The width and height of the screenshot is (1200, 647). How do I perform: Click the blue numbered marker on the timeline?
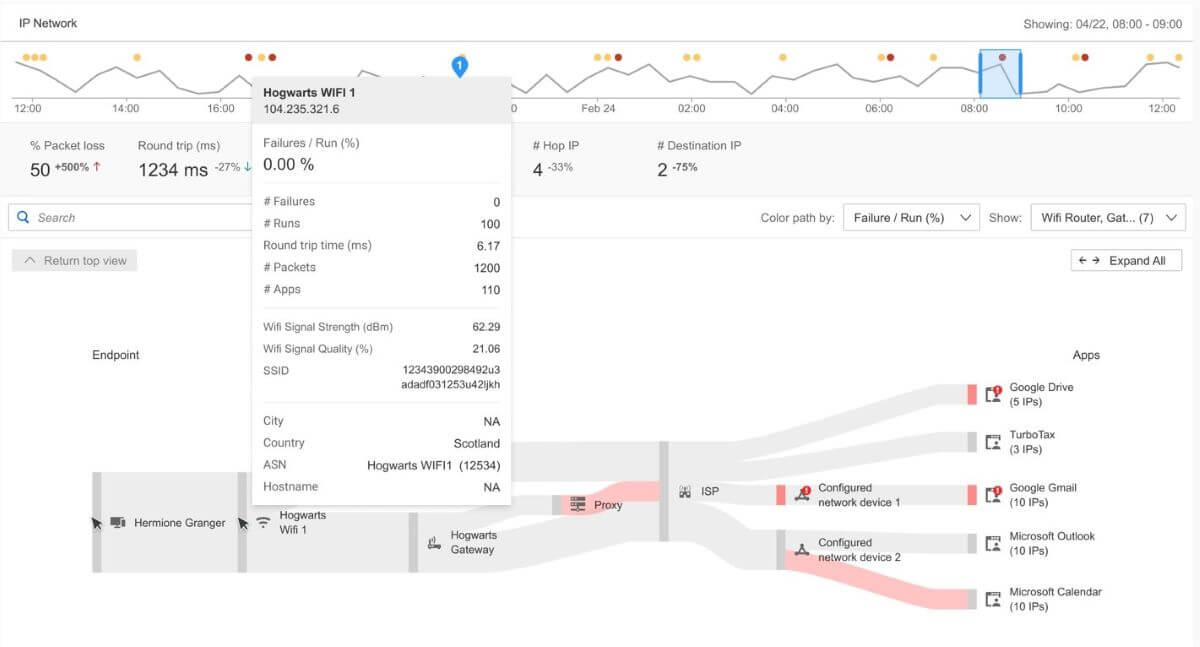click(460, 66)
